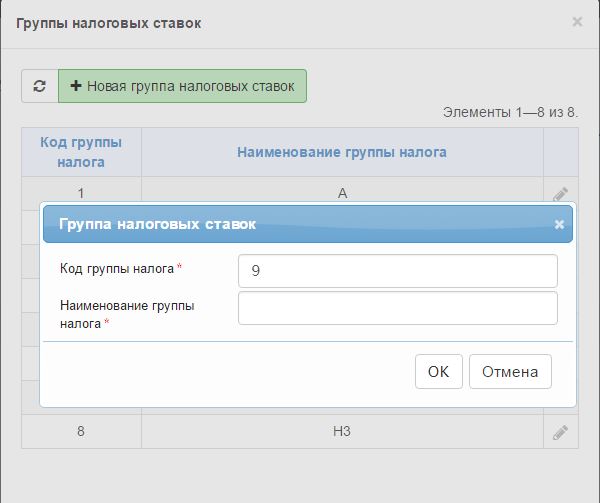Edit row 1 'A' with pencil icon

click(560, 194)
